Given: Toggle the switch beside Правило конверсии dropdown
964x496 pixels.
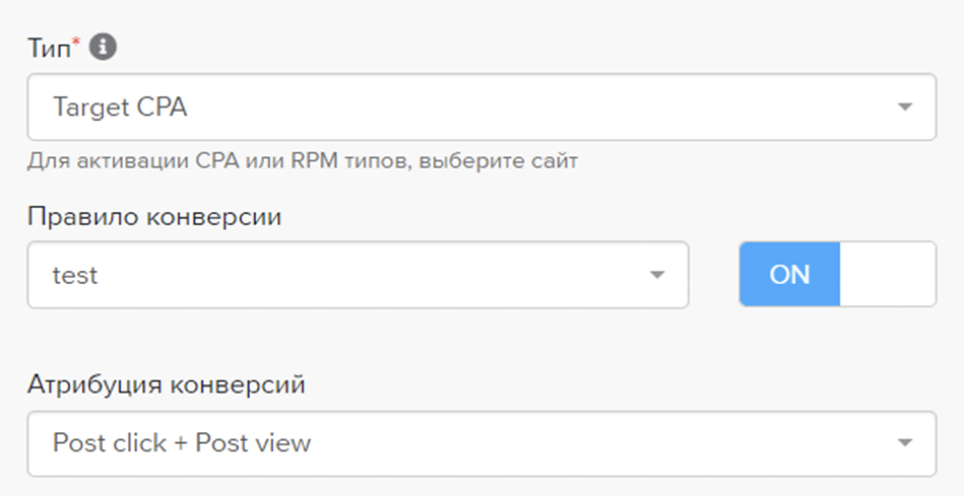Looking at the screenshot, I should pos(837,274).
